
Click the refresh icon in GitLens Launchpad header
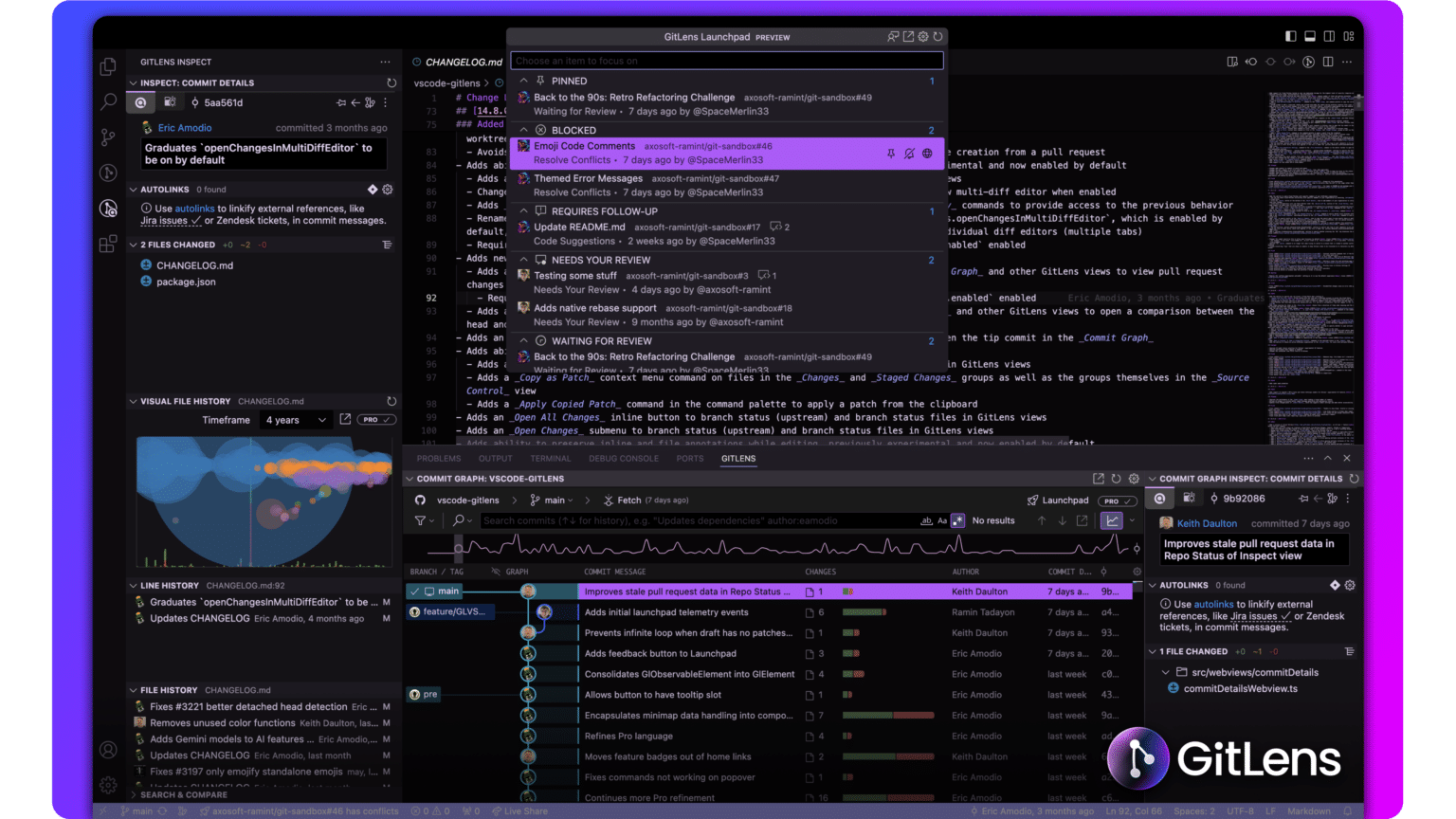[x=938, y=36]
